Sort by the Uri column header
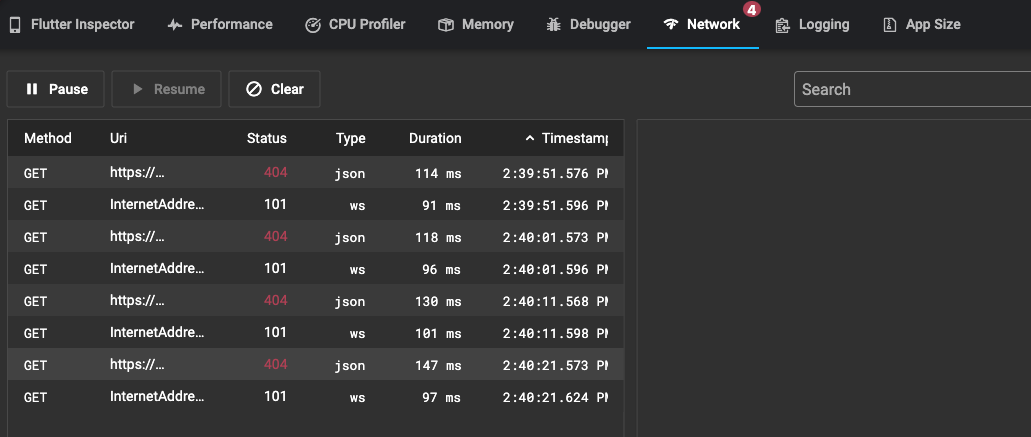The image size is (1031, 437). pyautogui.click(x=118, y=138)
